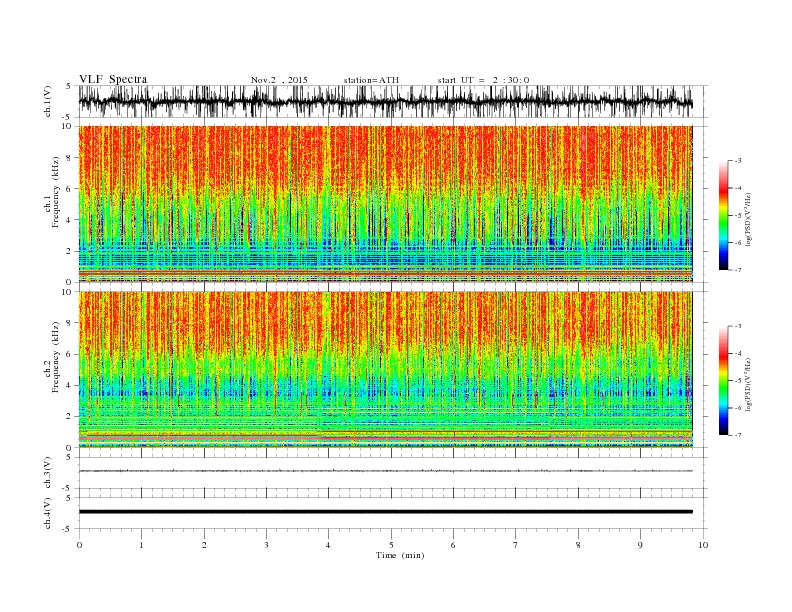
Task: Click the "station=ATH" label
Action: (x=371, y=80)
